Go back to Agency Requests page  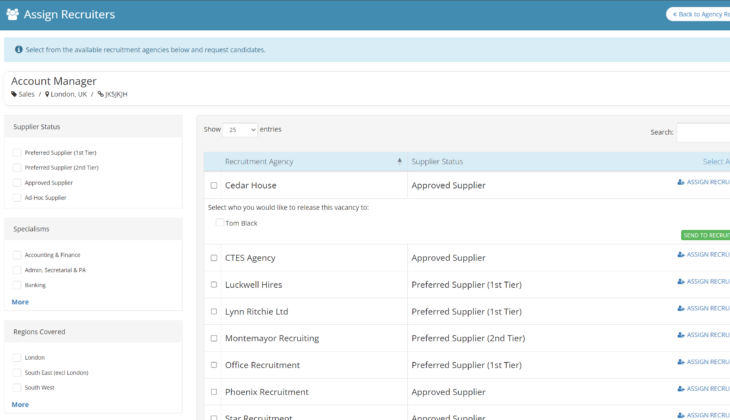coord(699,14)
